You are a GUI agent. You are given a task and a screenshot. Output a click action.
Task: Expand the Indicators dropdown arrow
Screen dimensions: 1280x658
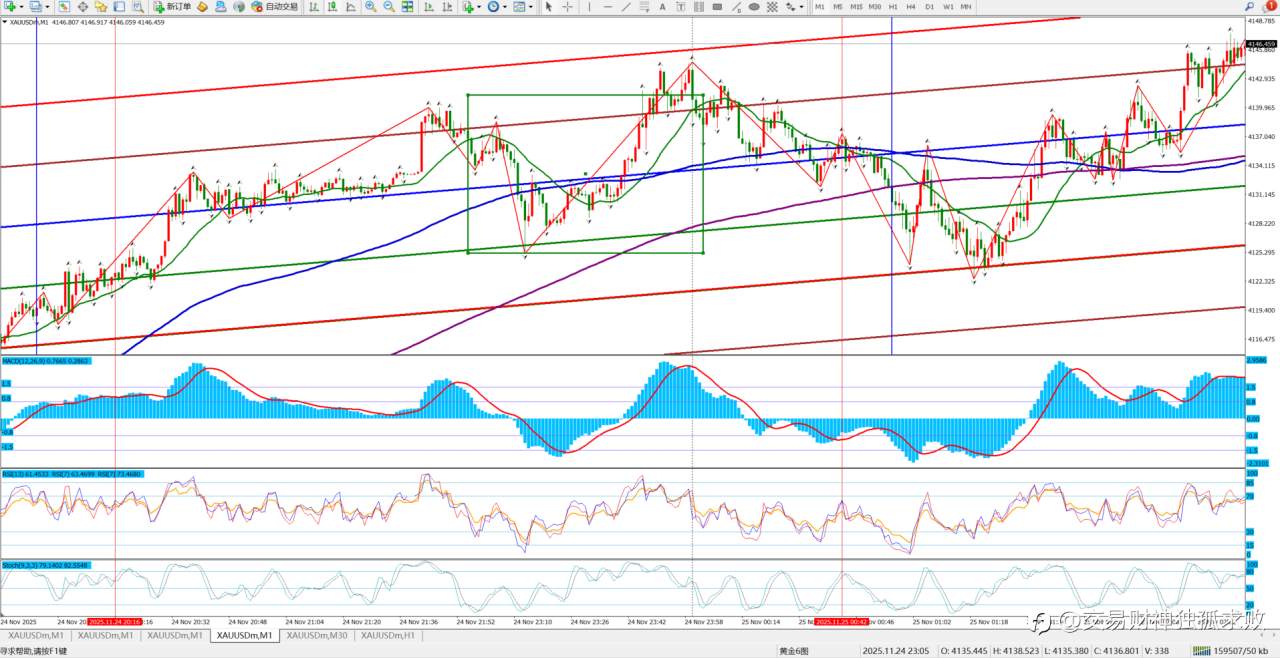479,6
